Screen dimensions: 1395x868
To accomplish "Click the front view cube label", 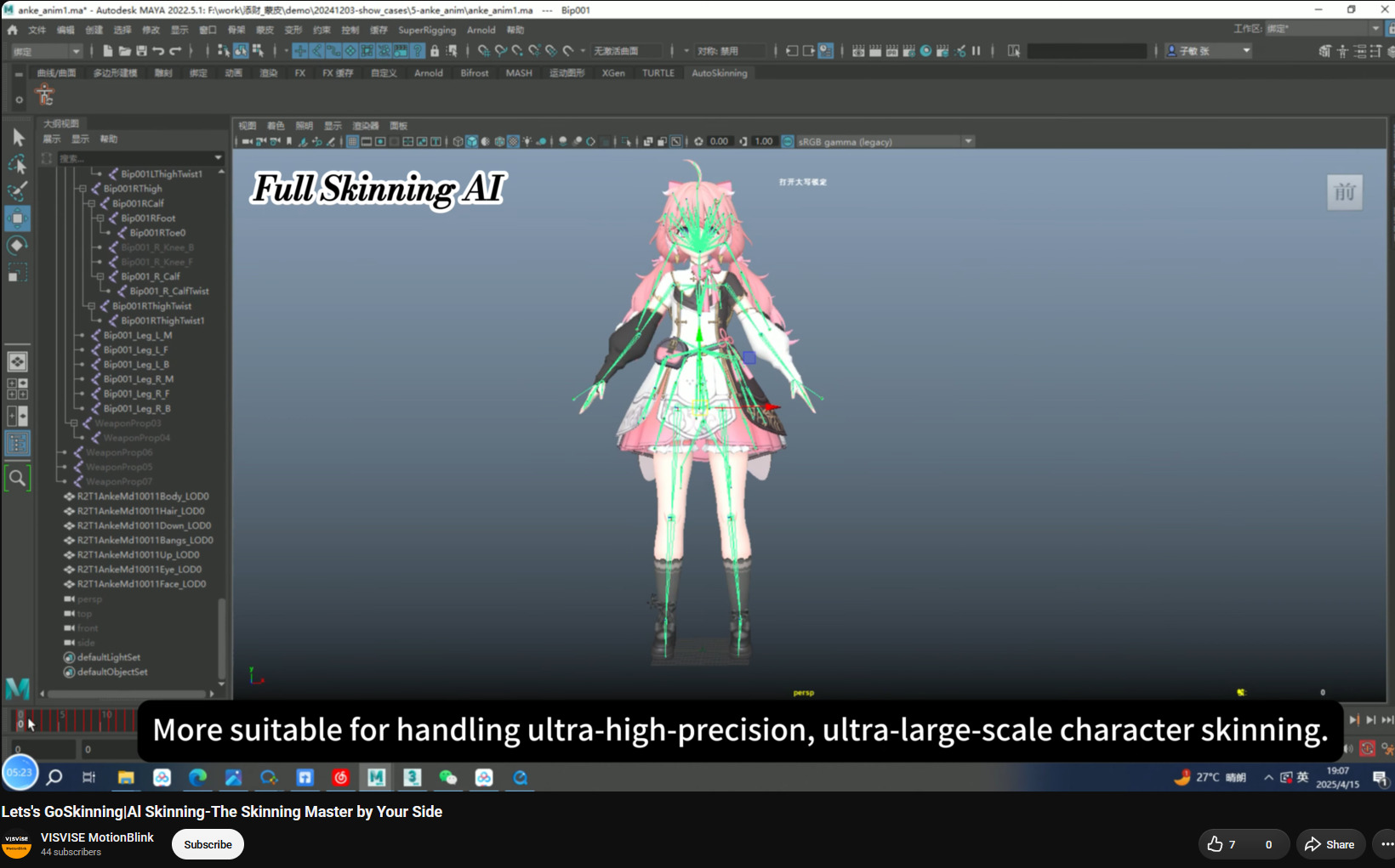I will [1345, 193].
